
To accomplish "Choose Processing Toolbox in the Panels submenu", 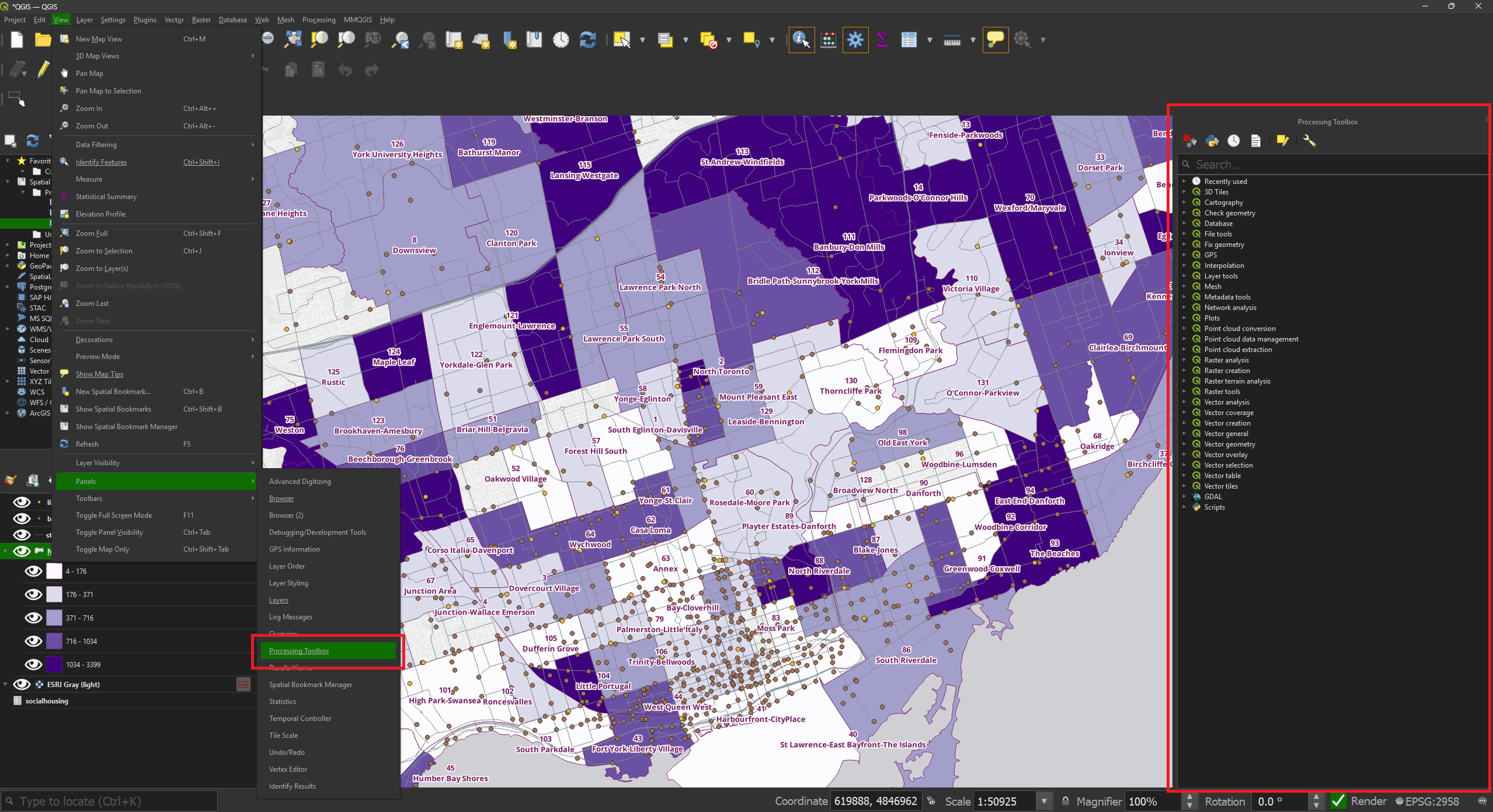I will click(328, 651).
